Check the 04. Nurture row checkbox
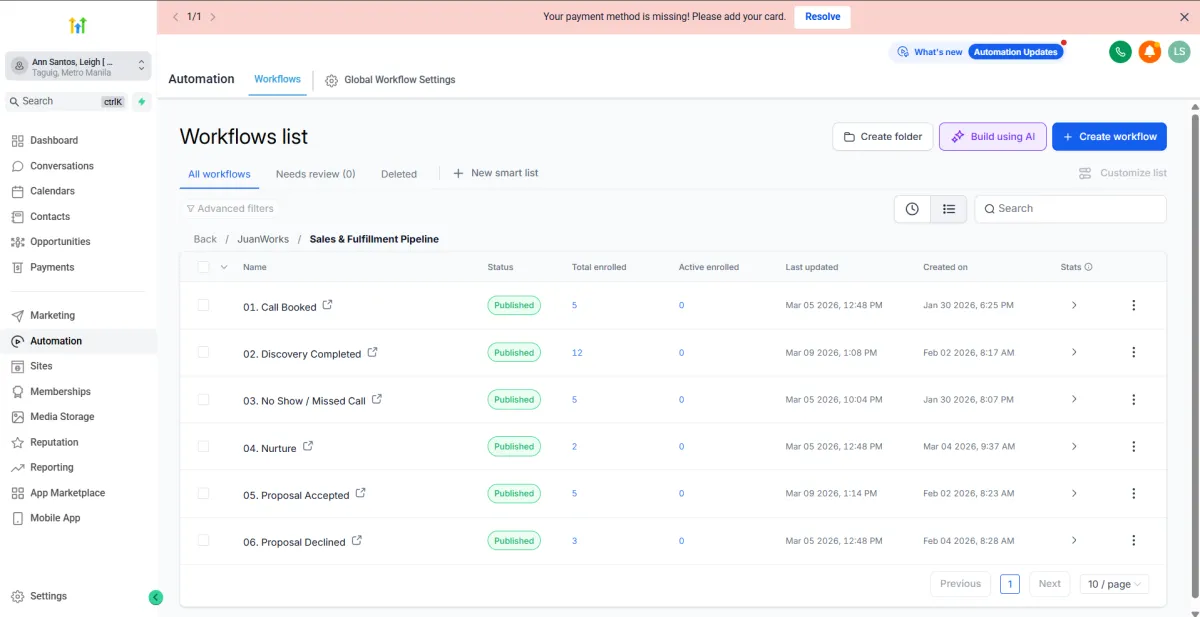This screenshot has height=617, width=1200. click(x=204, y=446)
